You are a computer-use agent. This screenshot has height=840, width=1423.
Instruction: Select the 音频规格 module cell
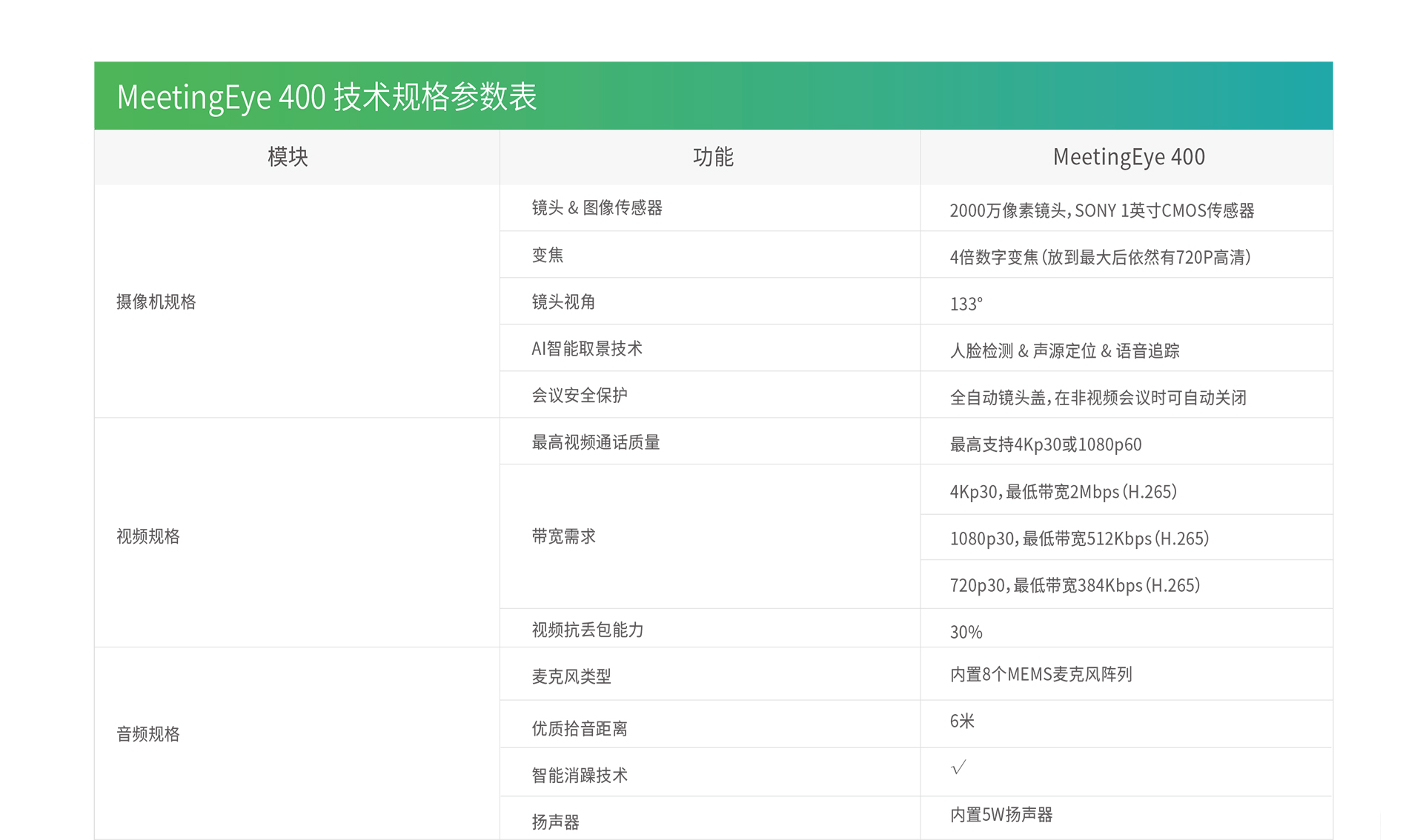[148, 734]
